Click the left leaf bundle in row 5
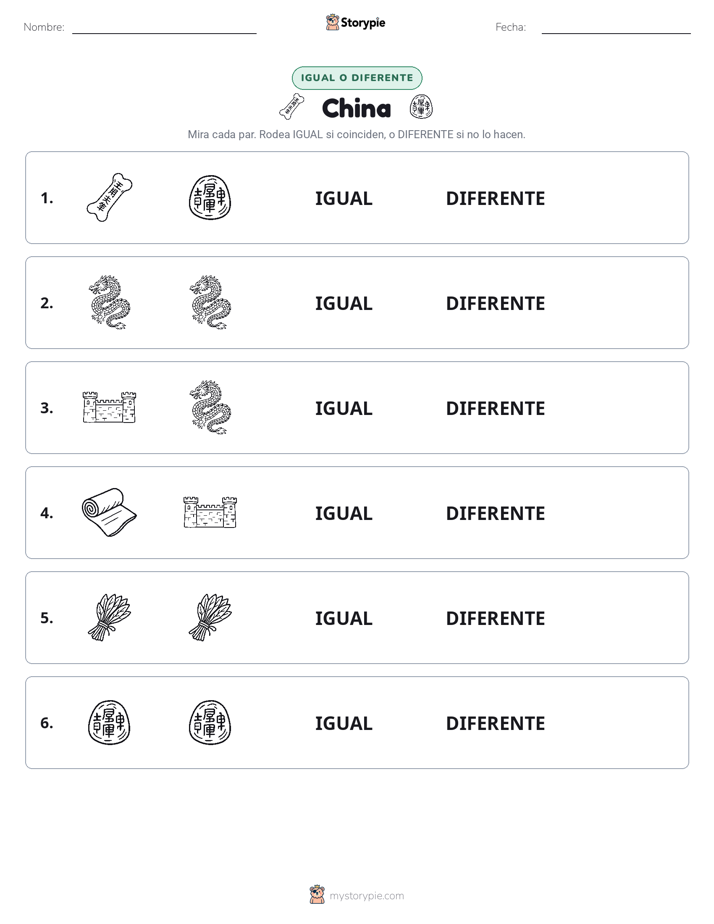This screenshot has height=924, width=714. (109, 617)
